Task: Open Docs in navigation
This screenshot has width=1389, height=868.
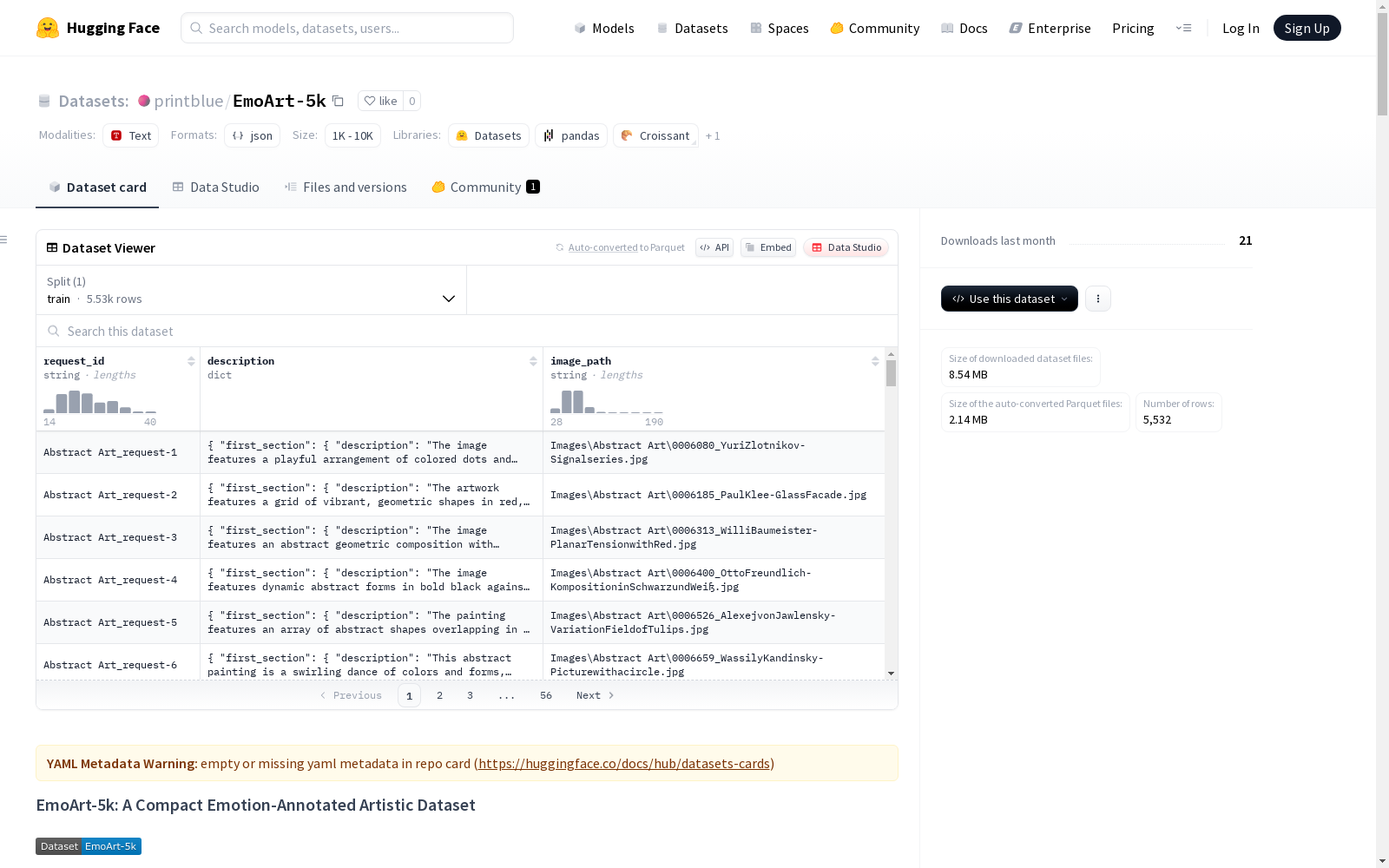Action: click(964, 28)
